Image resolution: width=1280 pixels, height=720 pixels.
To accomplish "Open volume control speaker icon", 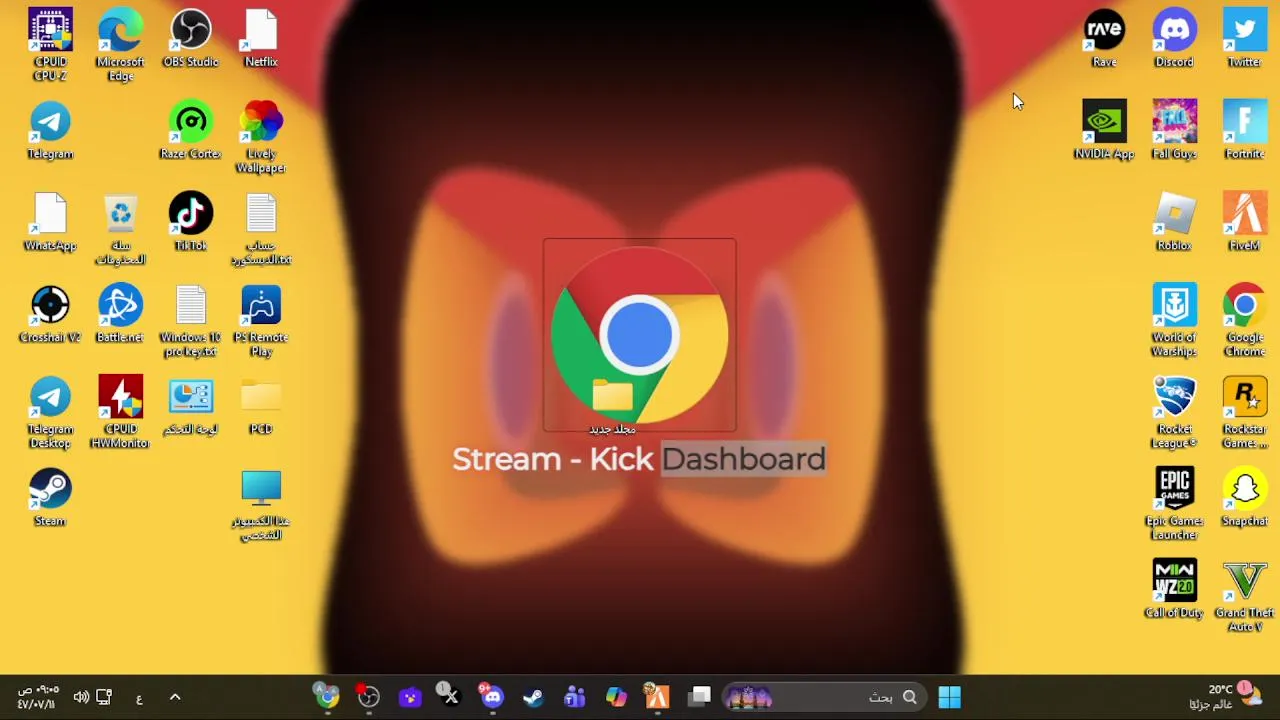I will (81, 697).
